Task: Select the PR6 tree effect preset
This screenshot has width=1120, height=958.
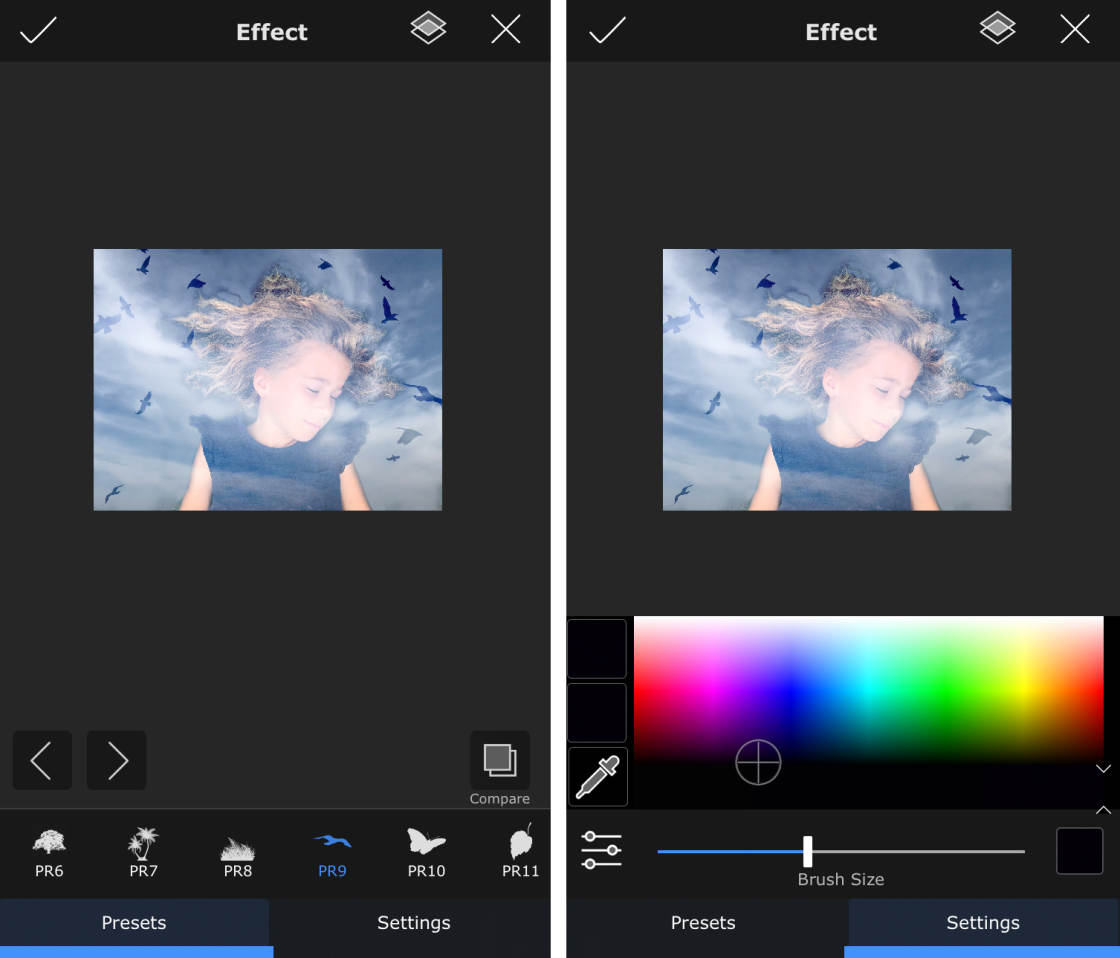Action: point(48,853)
